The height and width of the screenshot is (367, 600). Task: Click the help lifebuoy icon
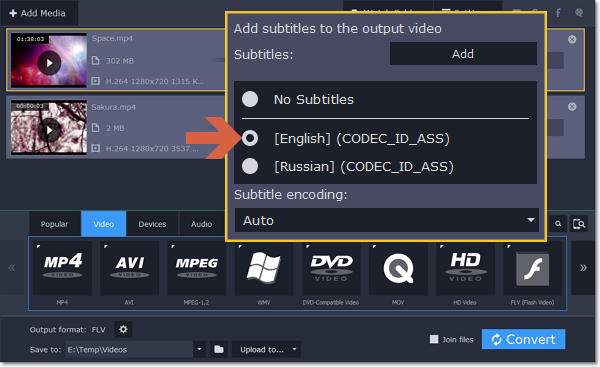[579, 13]
